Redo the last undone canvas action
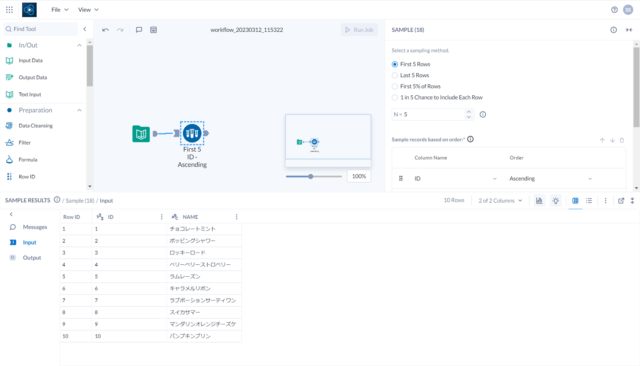The height and width of the screenshot is (366, 640). pyautogui.click(x=120, y=30)
